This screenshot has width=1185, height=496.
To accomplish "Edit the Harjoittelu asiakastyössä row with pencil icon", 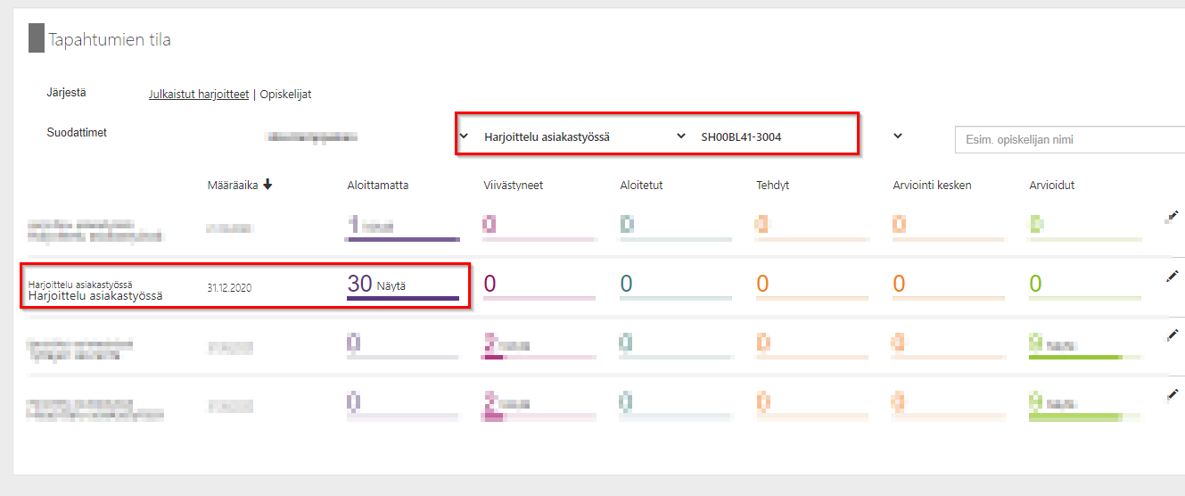I will click(1172, 277).
